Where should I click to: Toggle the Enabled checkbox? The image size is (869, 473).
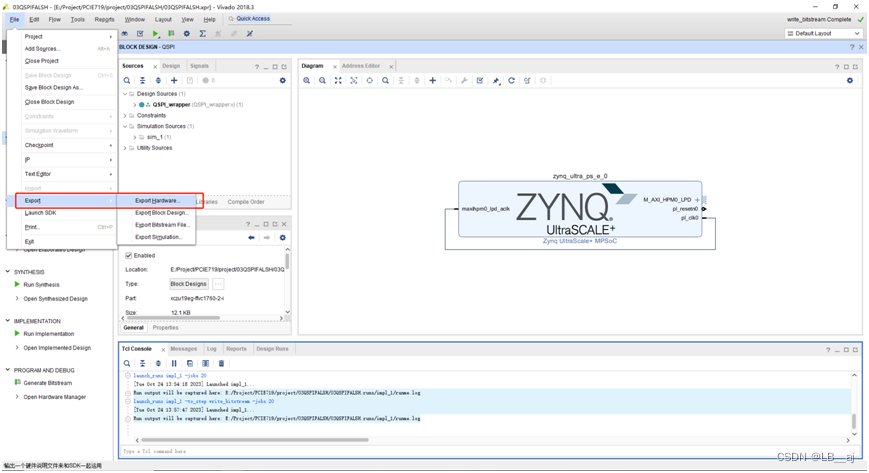point(129,256)
